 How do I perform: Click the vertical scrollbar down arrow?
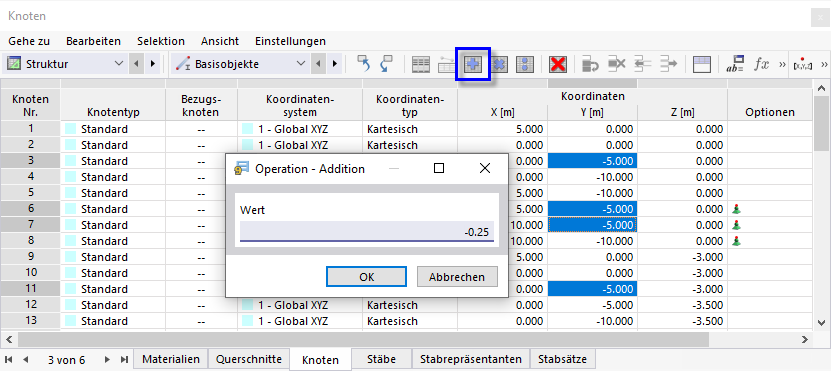pos(821,322)
